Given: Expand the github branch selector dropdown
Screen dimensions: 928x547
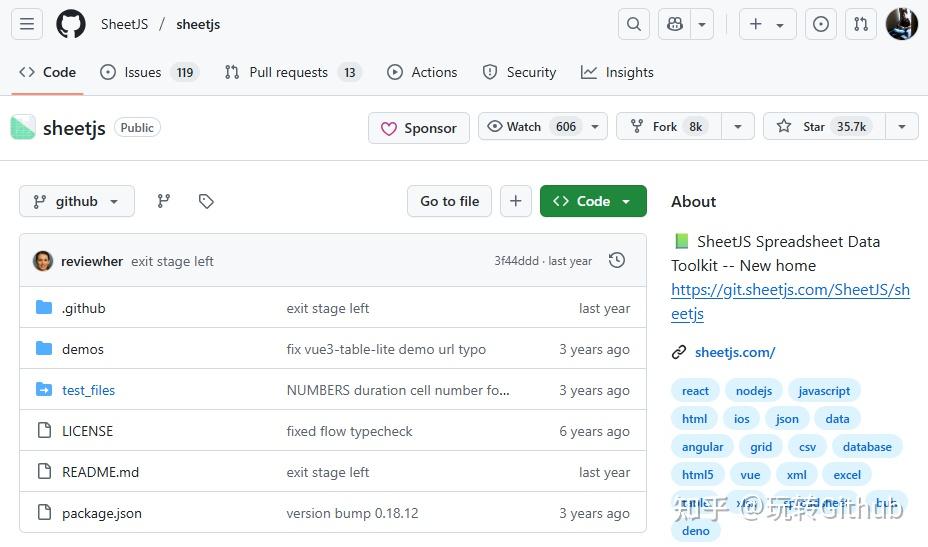Looking at the screenshot, I should point(76,201).
